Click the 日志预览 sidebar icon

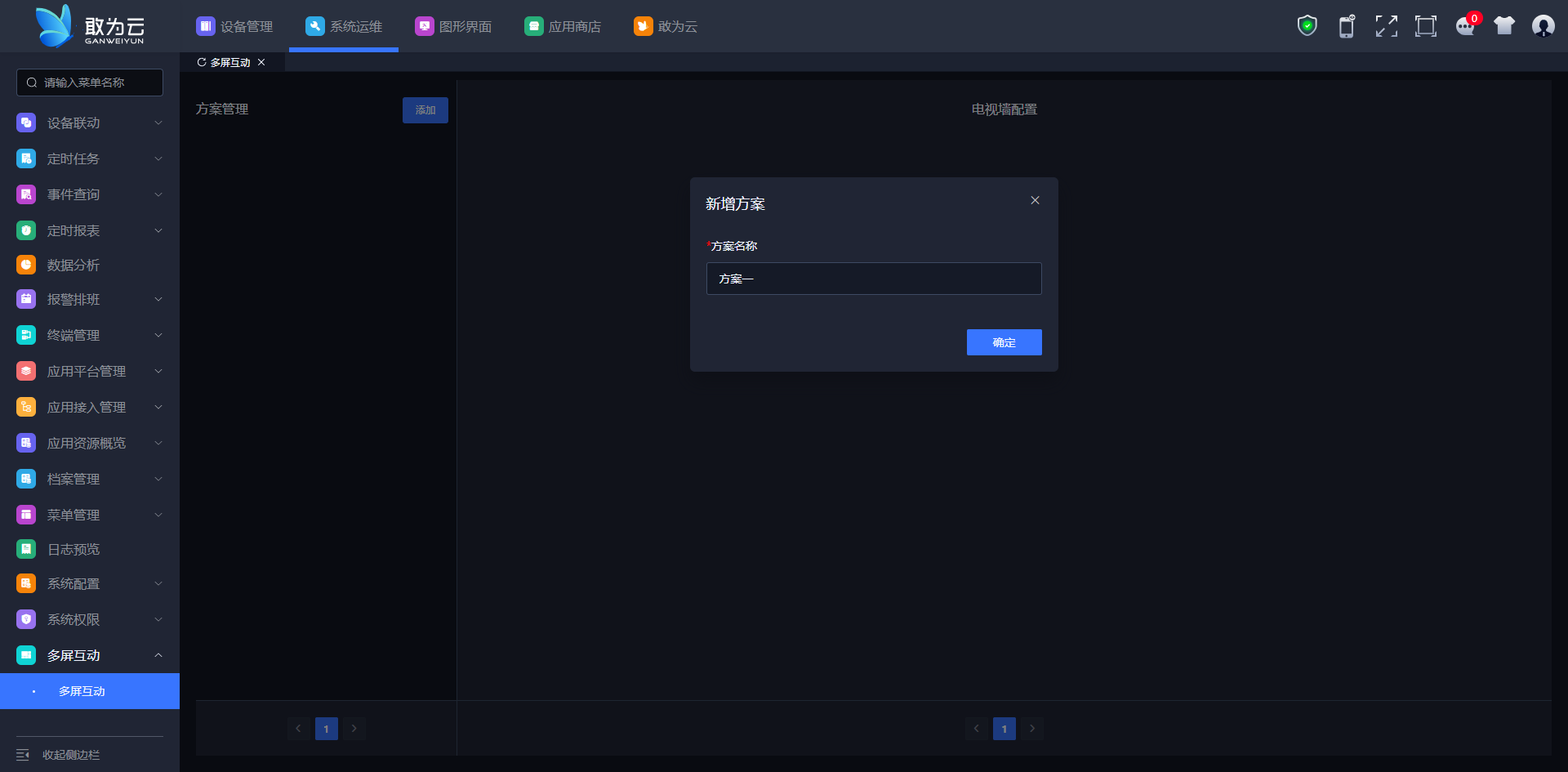click(x=26, y=549)
